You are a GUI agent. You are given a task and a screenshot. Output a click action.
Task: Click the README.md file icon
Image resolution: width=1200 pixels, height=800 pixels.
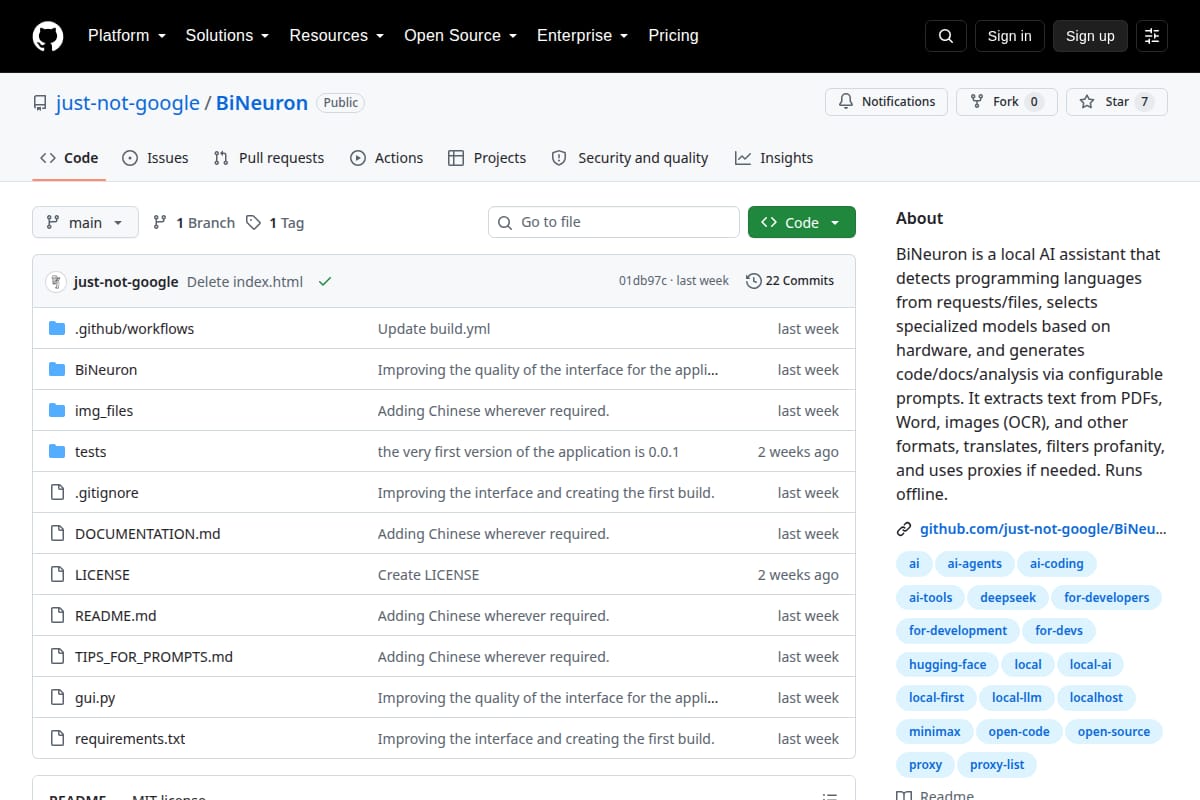pos(57,616)
